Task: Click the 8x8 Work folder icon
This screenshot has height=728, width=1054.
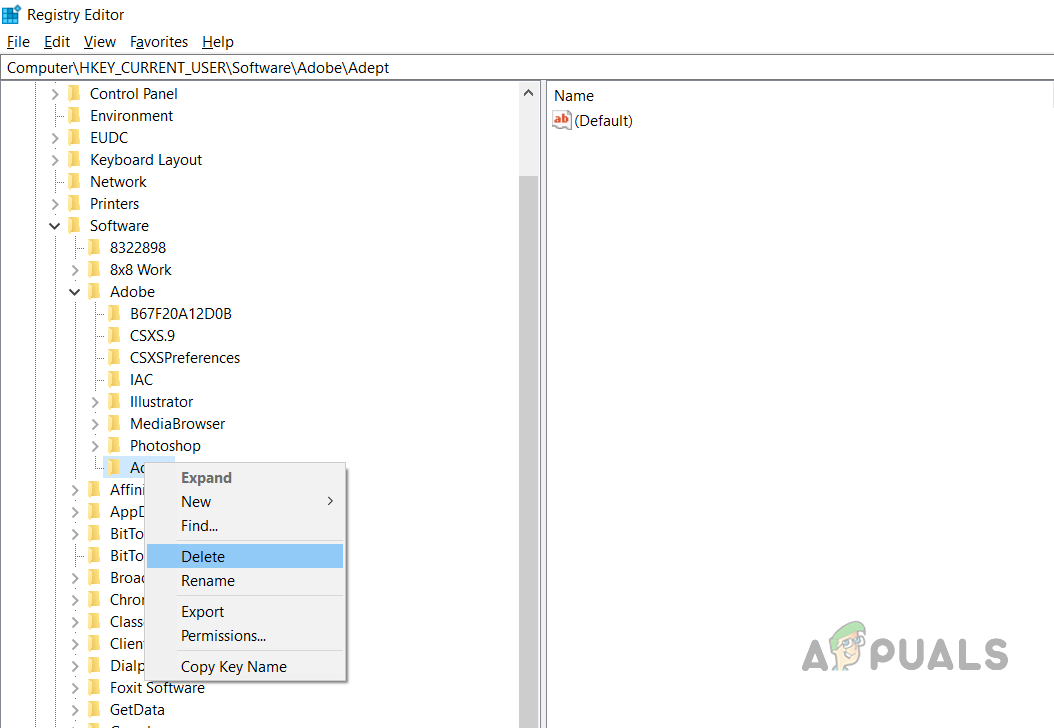Action: point(95,270)
